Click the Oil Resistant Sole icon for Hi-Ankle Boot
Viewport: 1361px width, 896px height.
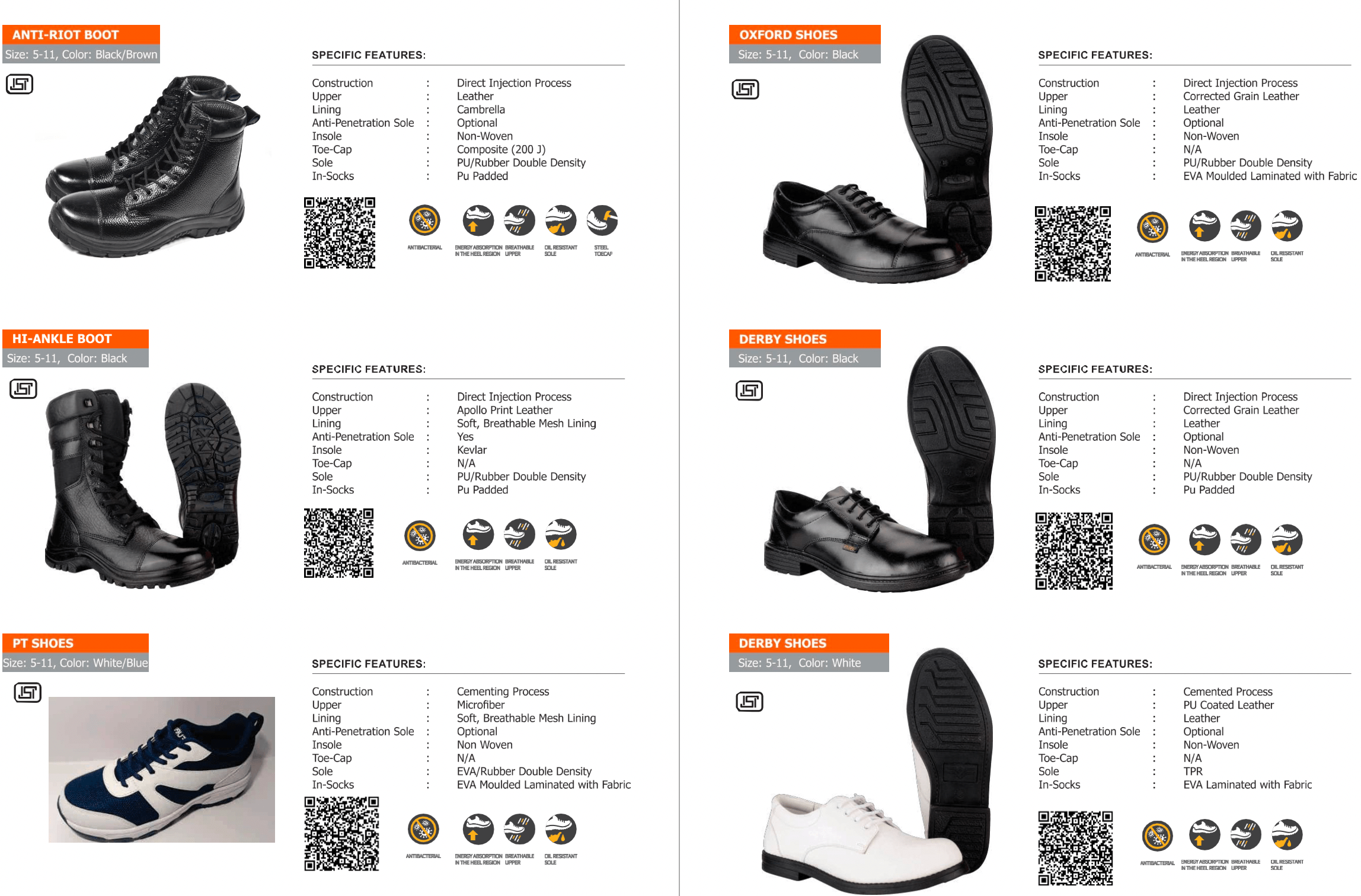(561, 535)
